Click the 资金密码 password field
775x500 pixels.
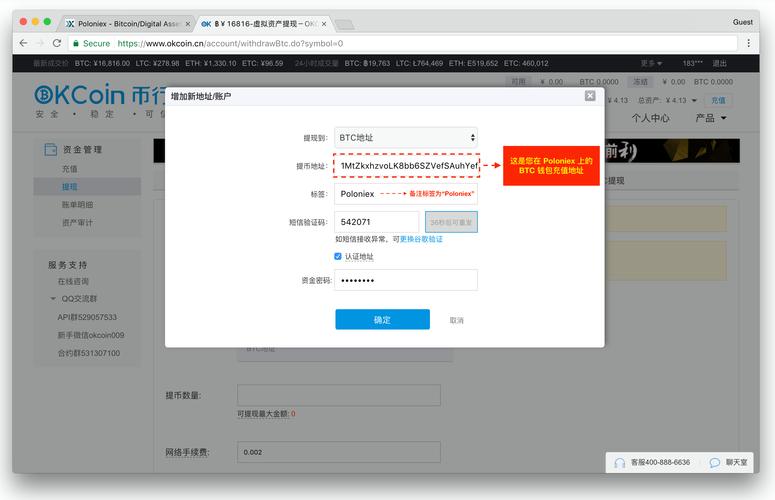tap(406, 281)
